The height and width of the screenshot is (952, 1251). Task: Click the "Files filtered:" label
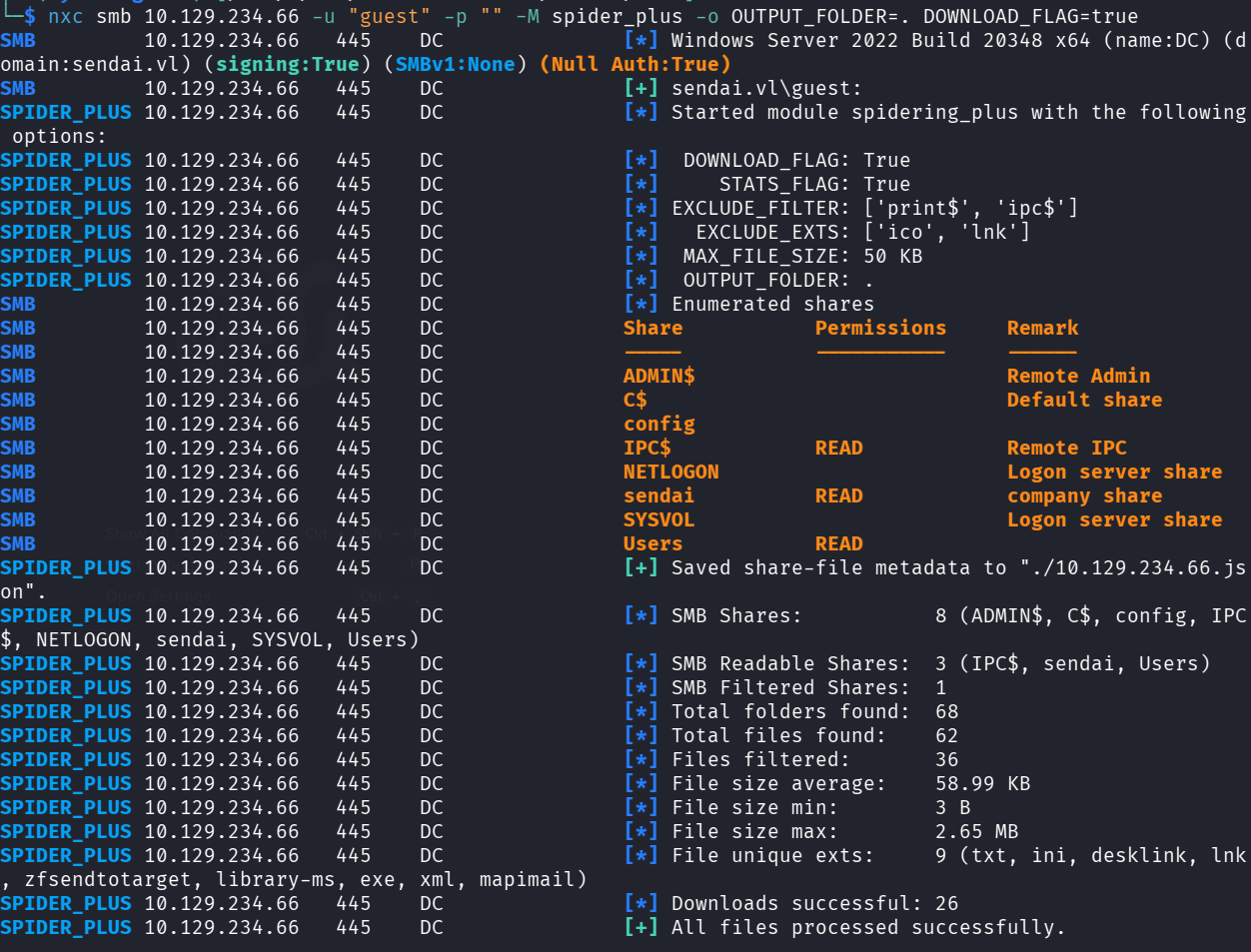pos(760,759)
